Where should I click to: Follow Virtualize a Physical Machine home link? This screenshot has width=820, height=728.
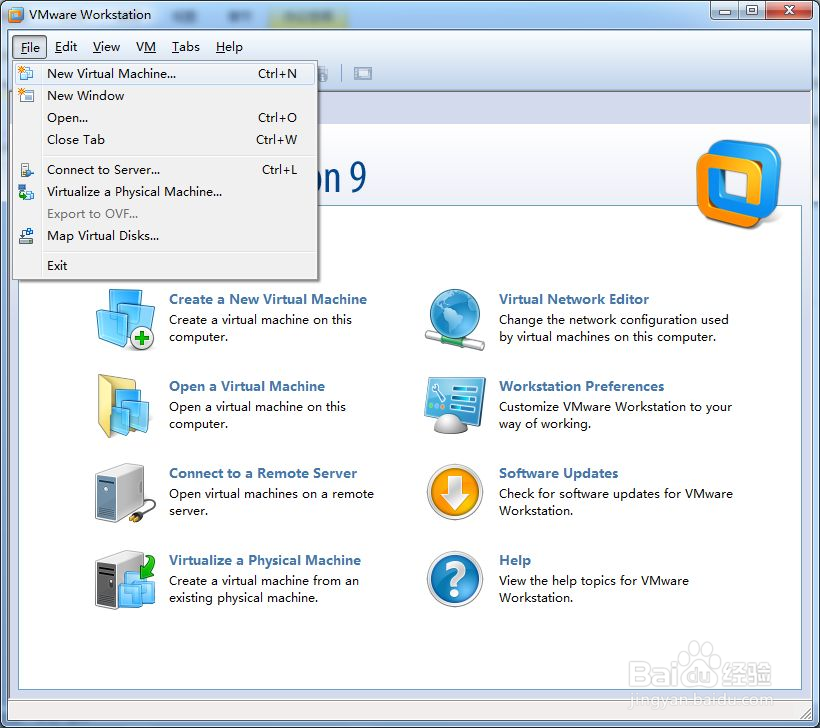coord(265,560)
